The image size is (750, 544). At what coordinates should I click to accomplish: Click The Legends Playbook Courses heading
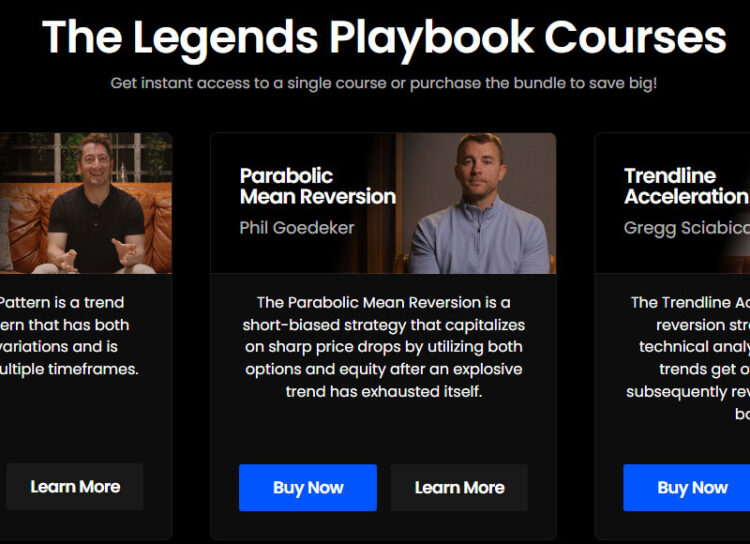pos(384,37)
